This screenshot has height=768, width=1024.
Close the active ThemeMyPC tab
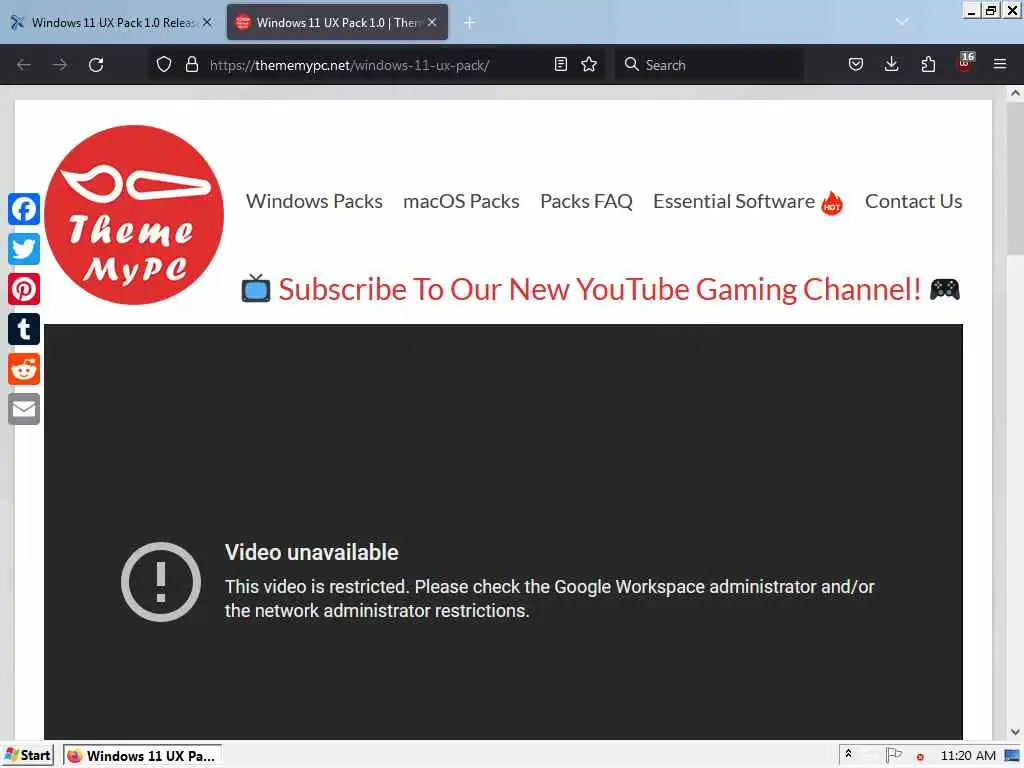(432, 22)
